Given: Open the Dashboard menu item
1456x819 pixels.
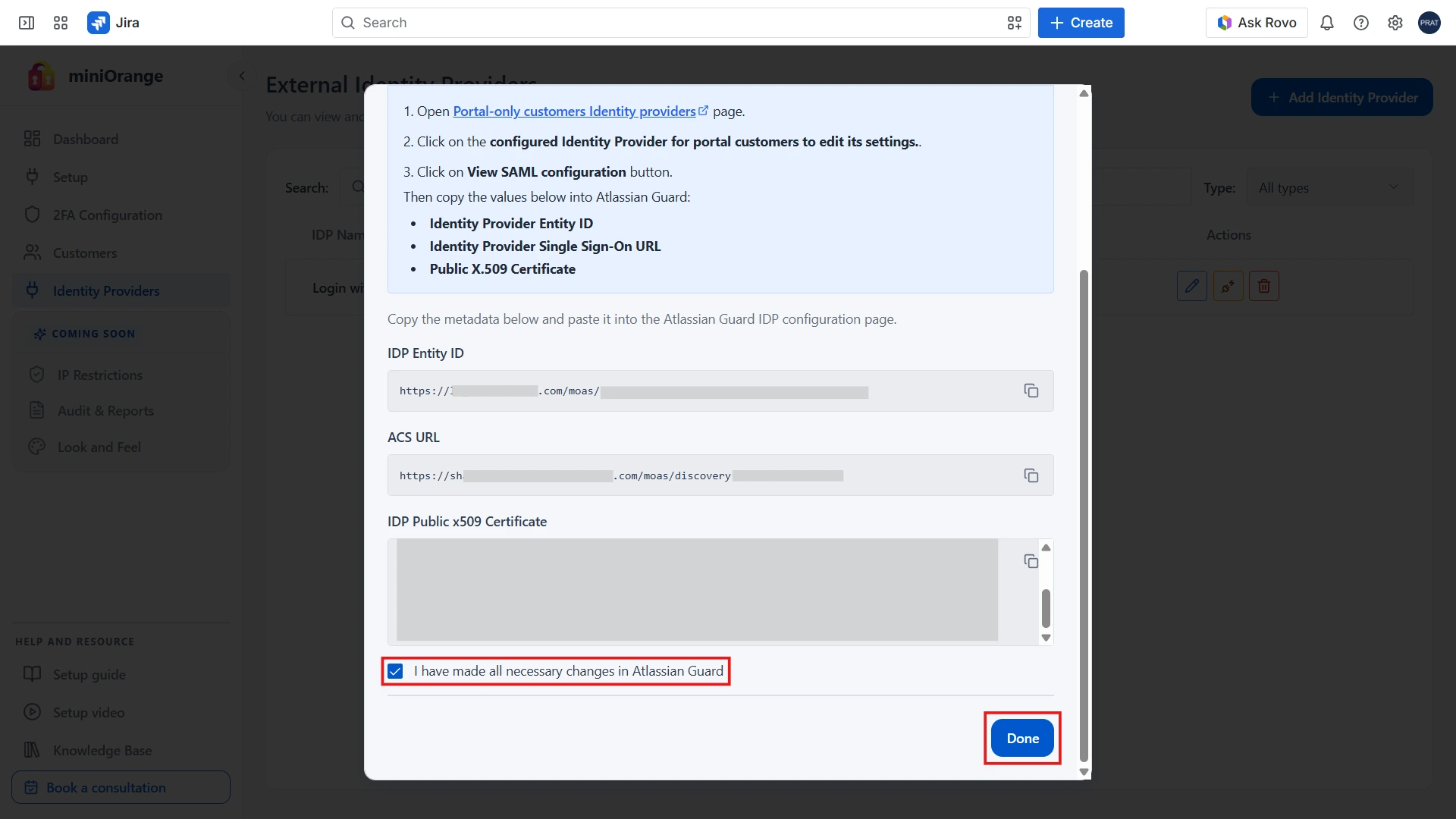Looking at the screenshot, I should 121,139.
